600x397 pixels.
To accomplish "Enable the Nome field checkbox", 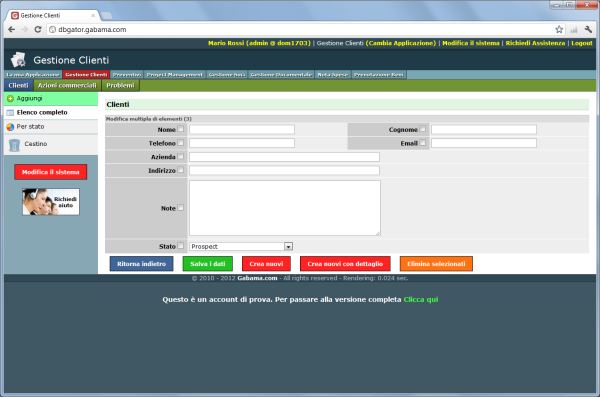I will tap(181, 129).
